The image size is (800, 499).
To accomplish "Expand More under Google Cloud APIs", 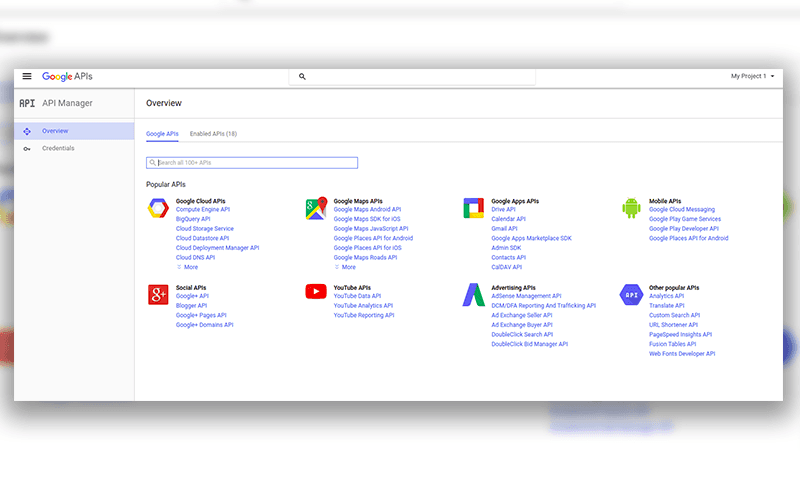I will pos(187,267).
